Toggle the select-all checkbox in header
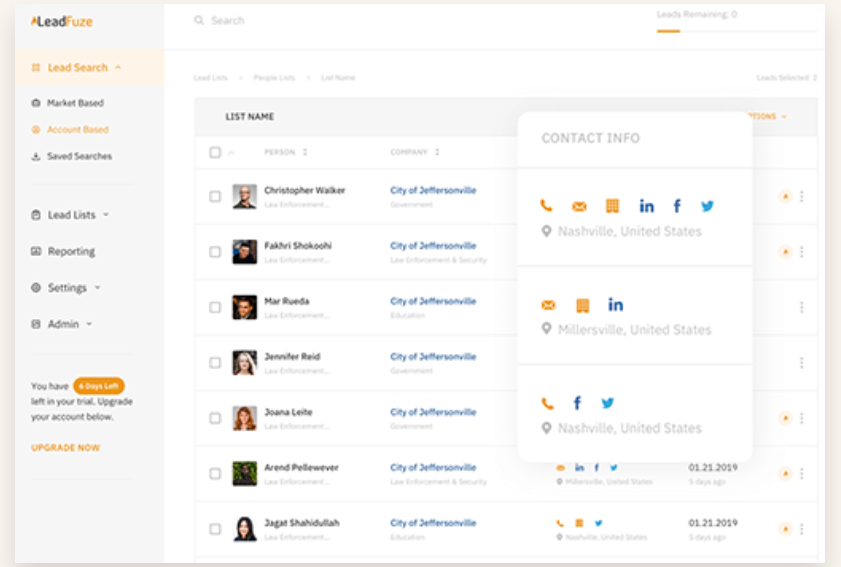Image resolution: width=841 pixels, height=567 pixels. click(x=215, y=152)
